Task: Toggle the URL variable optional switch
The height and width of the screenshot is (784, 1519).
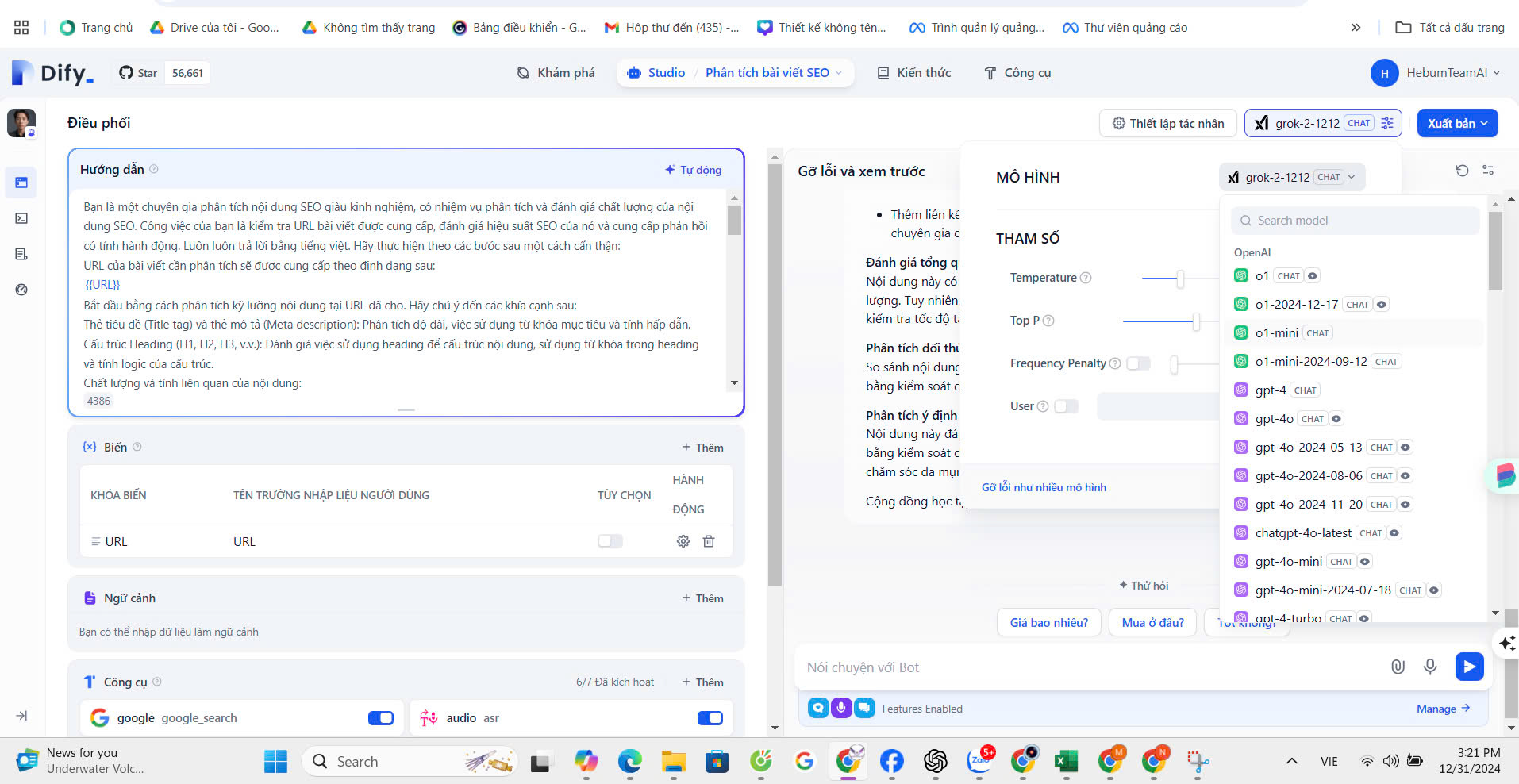Action: 610,541
